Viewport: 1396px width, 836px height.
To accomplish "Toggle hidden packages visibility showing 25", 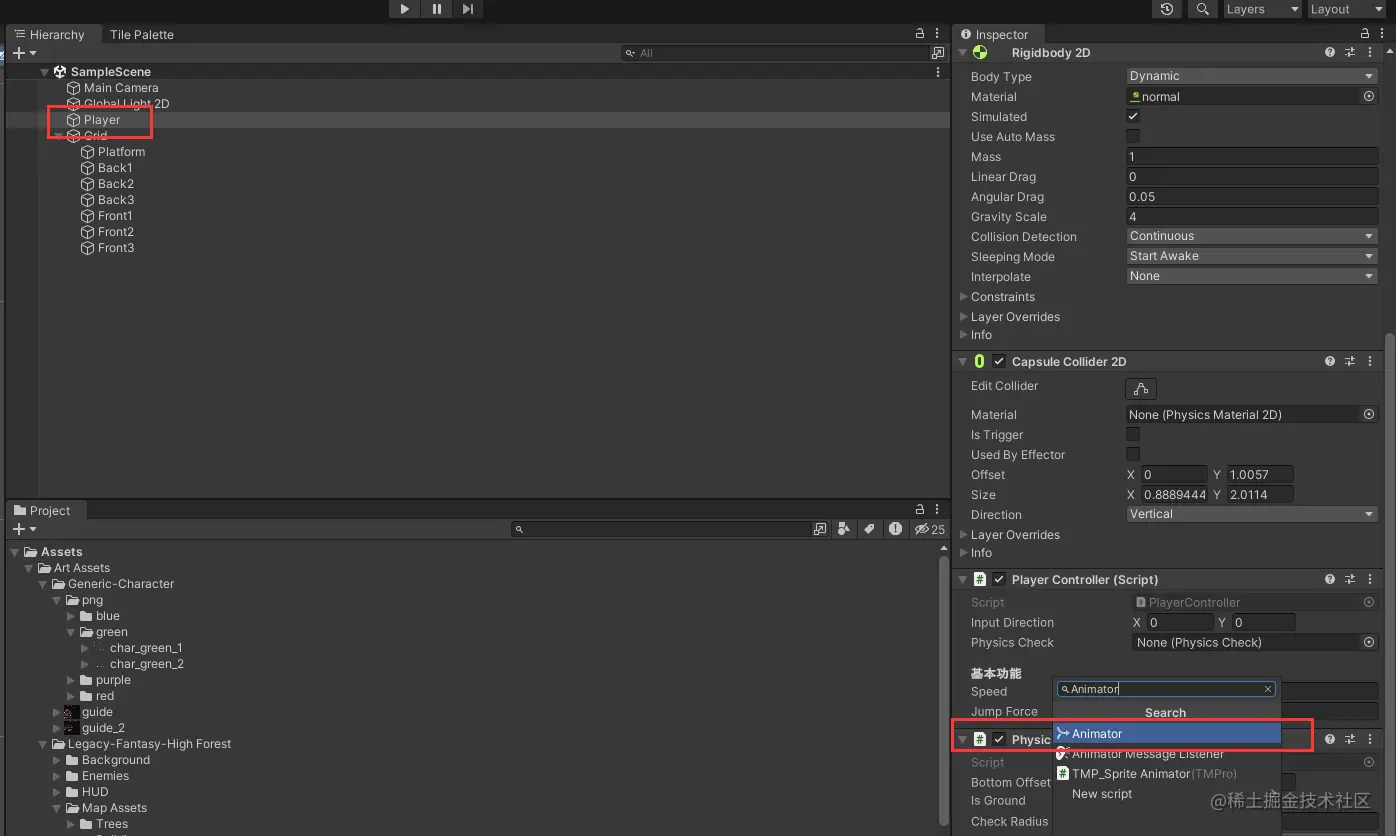I will (x=930, y=529).
